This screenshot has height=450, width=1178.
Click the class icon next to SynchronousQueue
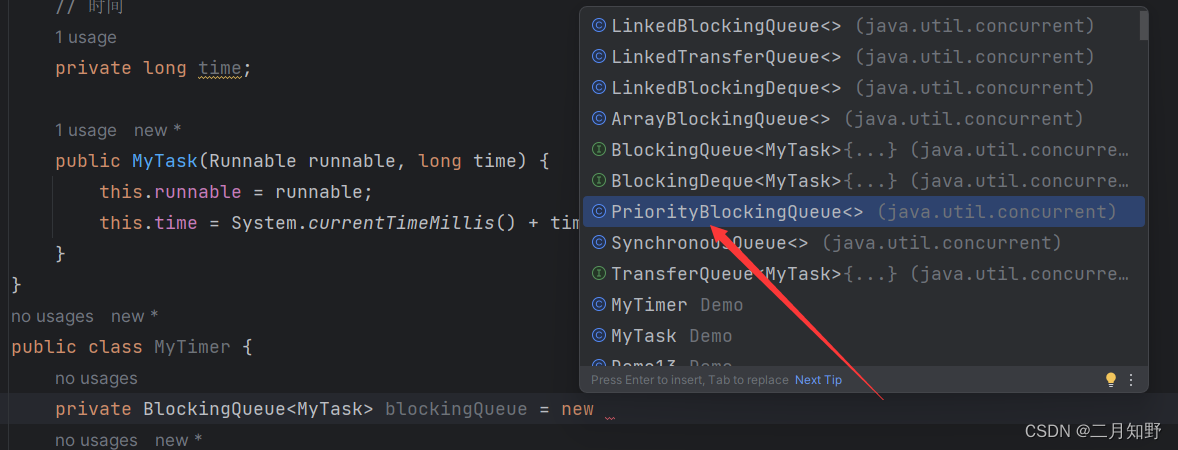coord(598,243)
